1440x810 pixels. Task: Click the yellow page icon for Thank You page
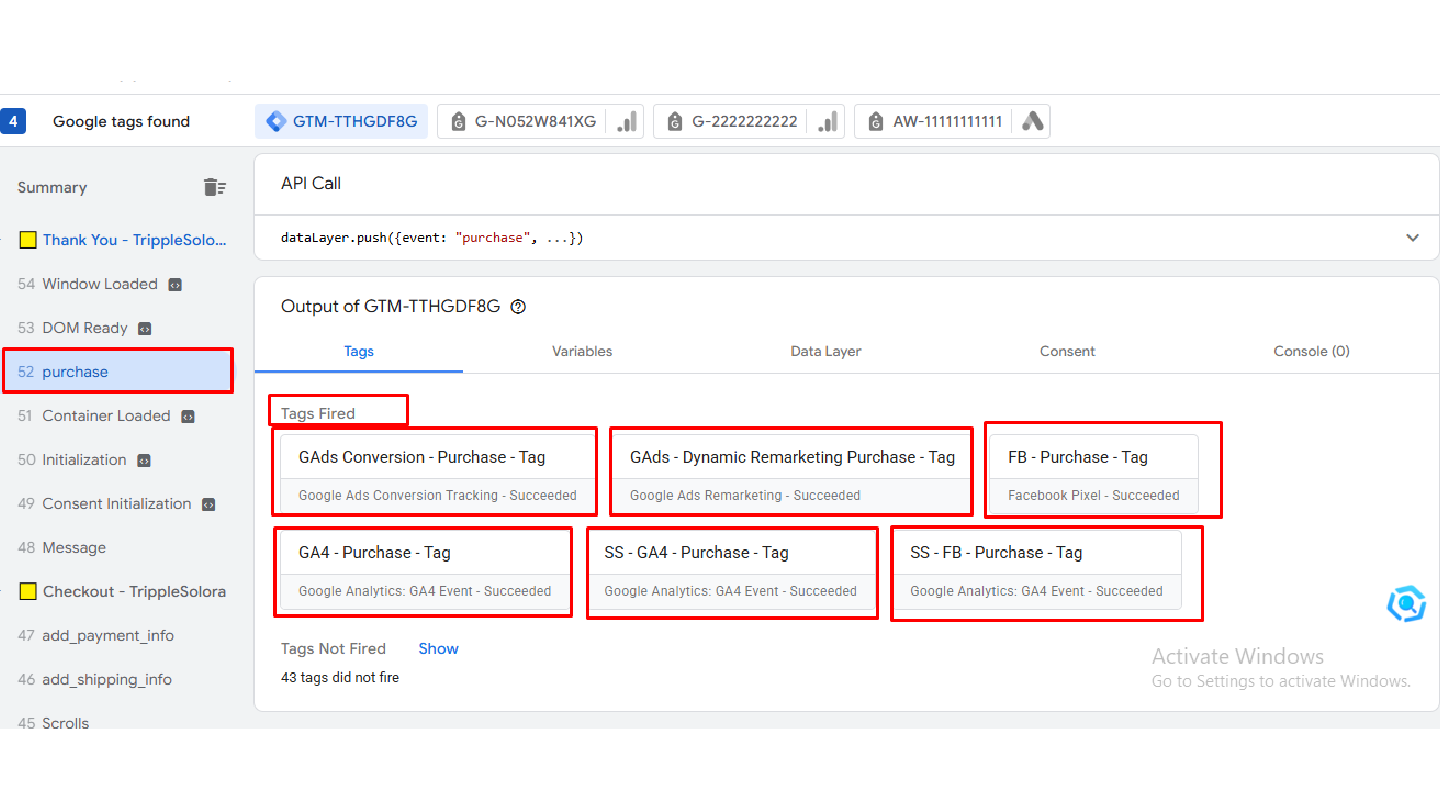28,240
